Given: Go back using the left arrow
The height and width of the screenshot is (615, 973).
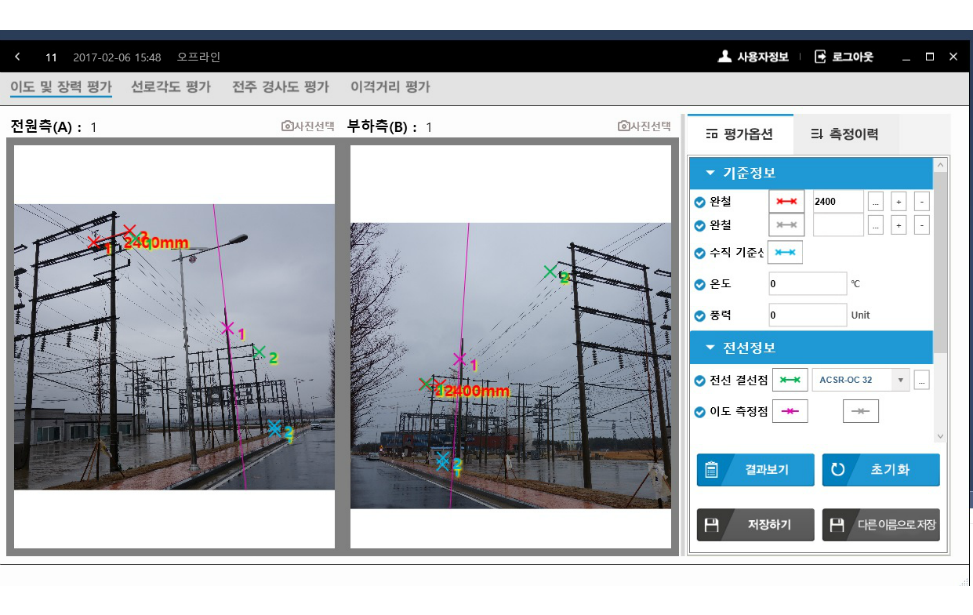Looking at the screenshot, I should pyautogui.click(x=18, y=57).
